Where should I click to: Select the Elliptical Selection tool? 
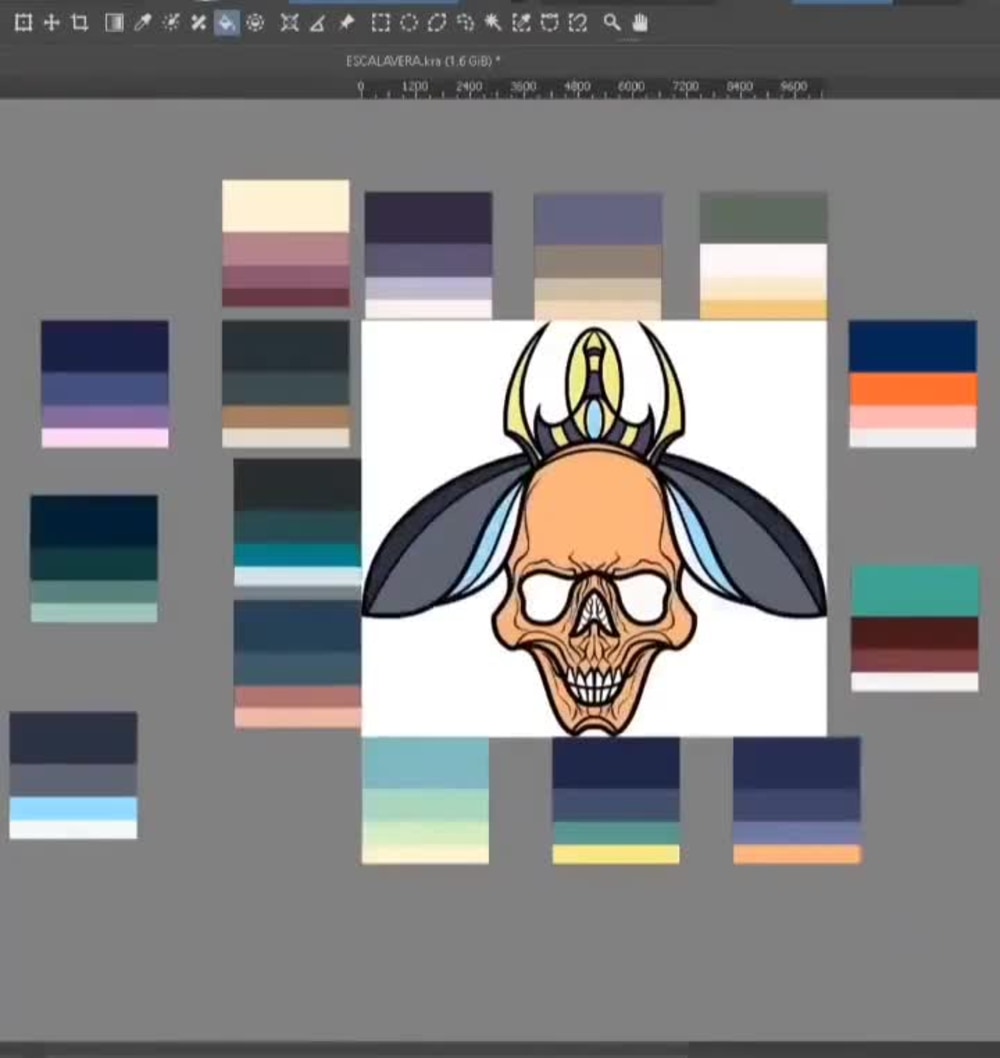click(408, 22)
